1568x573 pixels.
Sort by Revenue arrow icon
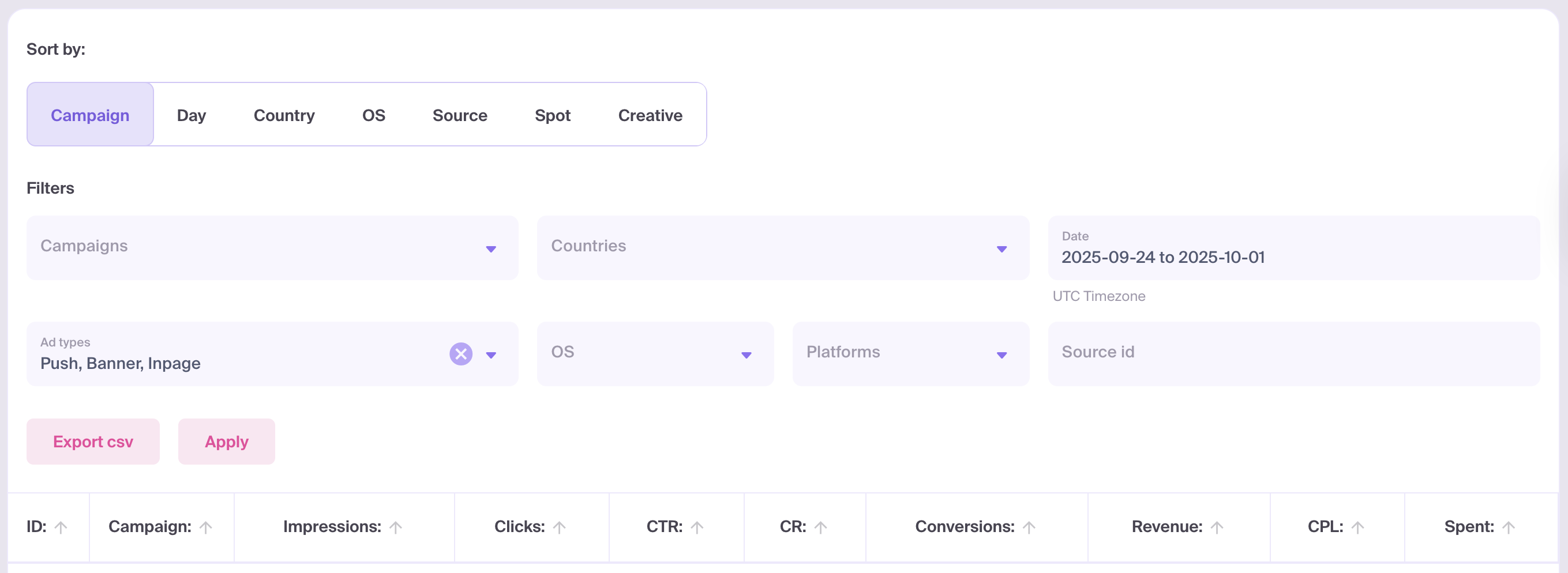click(1217, 527)
